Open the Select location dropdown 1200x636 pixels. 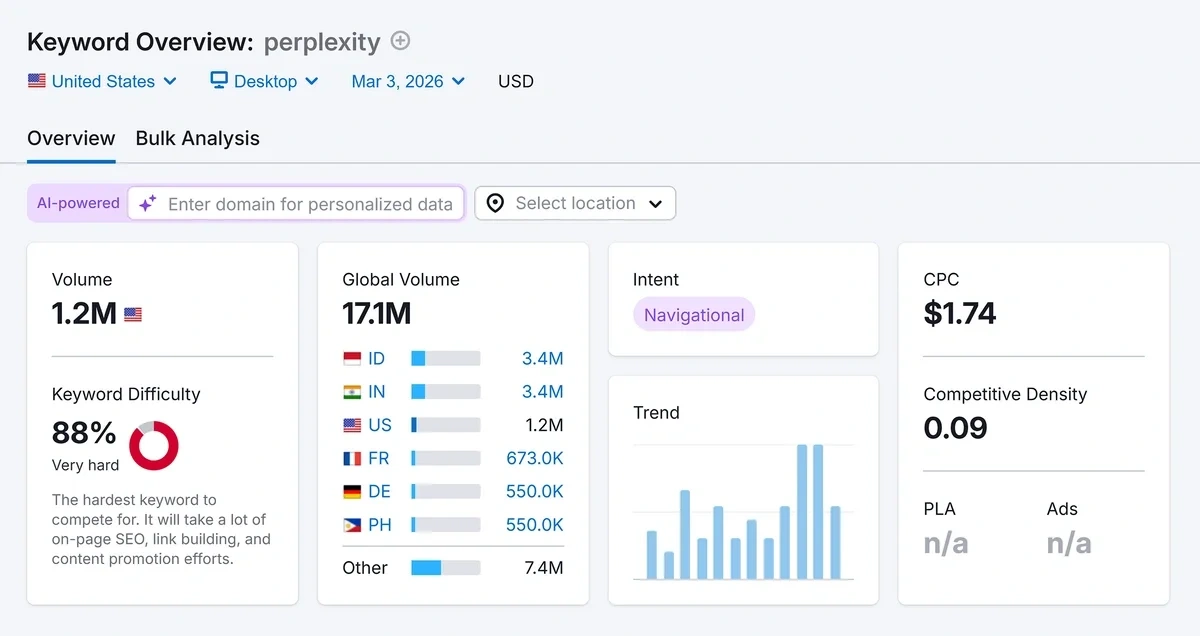575,203
